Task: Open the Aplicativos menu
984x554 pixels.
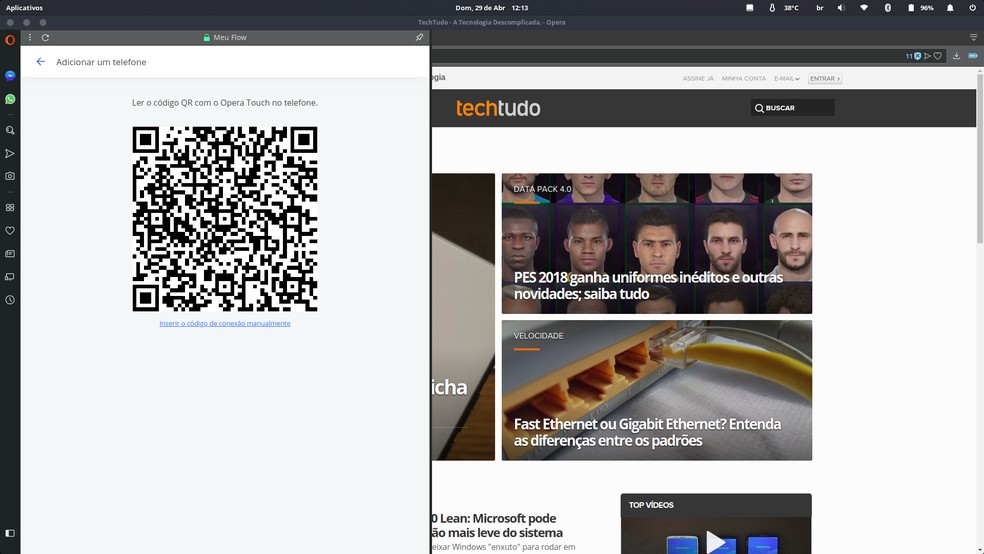Action: click(x=24, y=7)
